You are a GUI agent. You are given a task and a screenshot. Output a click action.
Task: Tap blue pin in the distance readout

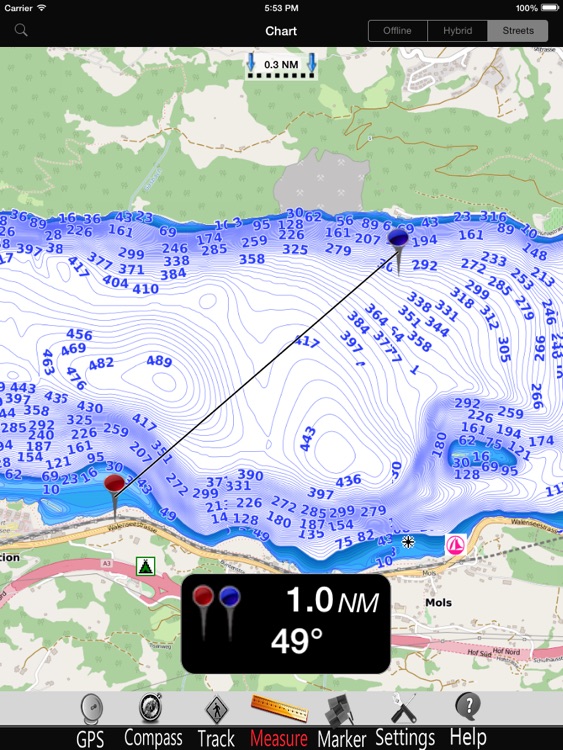pos(230,613)
